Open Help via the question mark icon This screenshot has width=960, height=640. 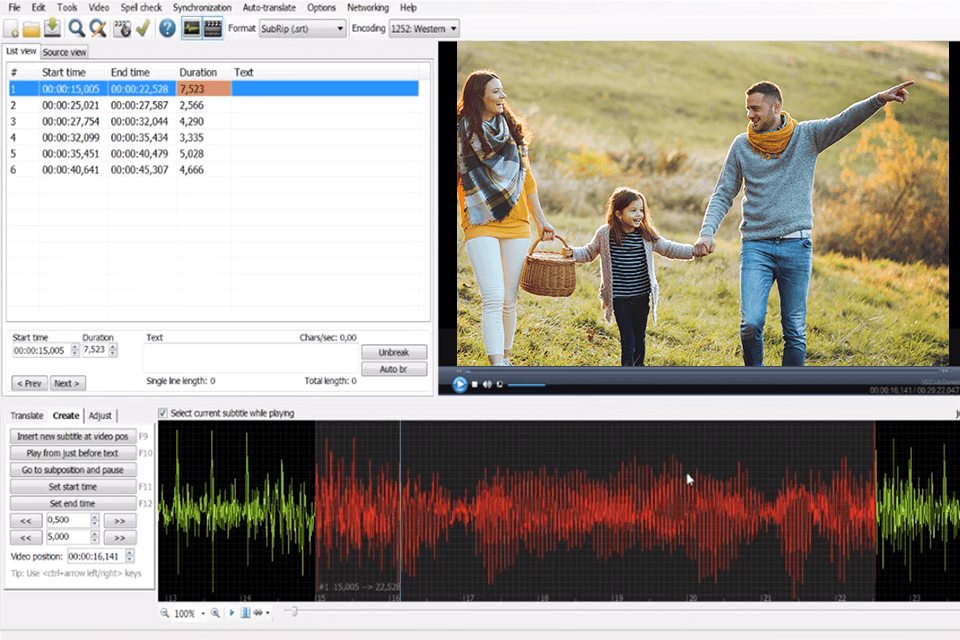click(x=167, y=29)
